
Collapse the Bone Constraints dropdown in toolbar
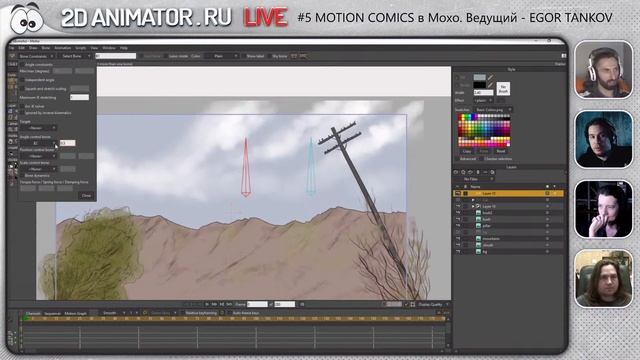36,56
